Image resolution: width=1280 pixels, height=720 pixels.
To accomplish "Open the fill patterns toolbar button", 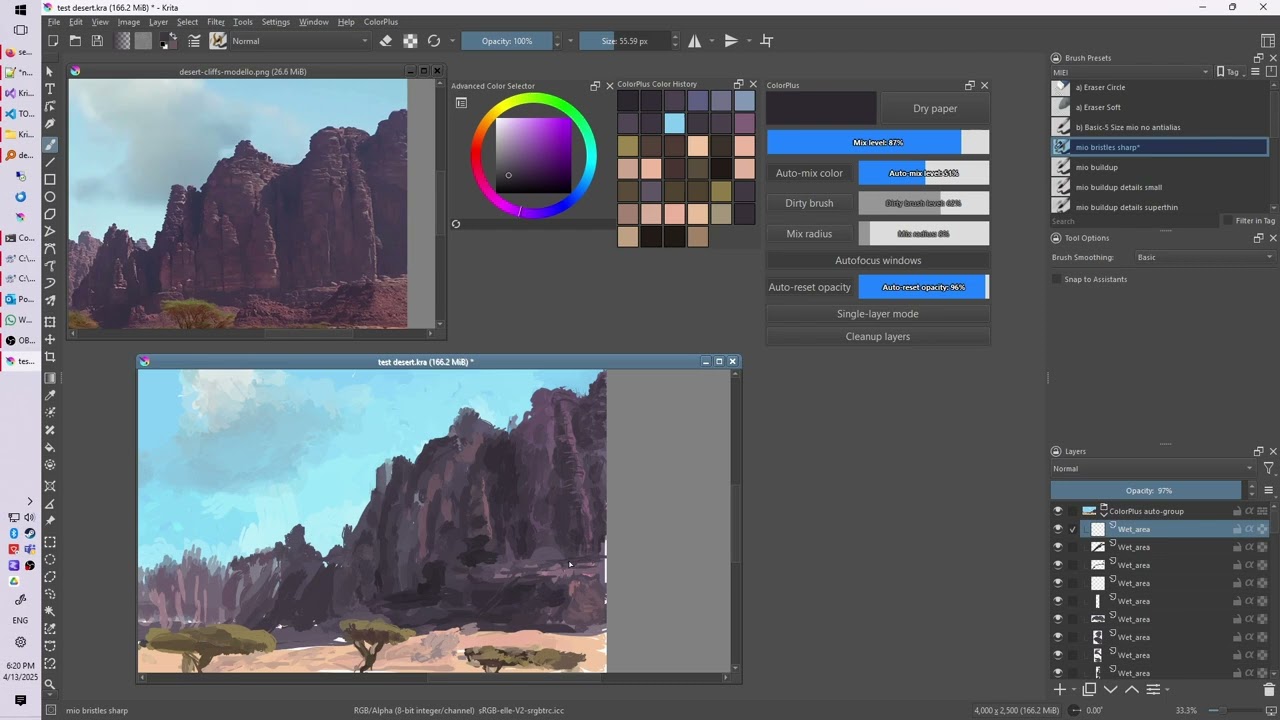I will click(143, 41).
